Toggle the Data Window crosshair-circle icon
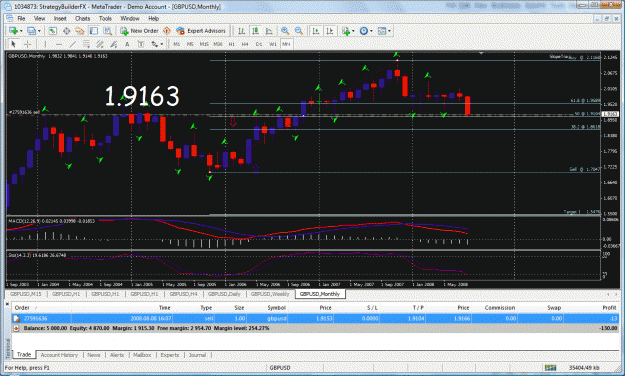This screenshot has width=625, height=376. (x=67, y=31)
